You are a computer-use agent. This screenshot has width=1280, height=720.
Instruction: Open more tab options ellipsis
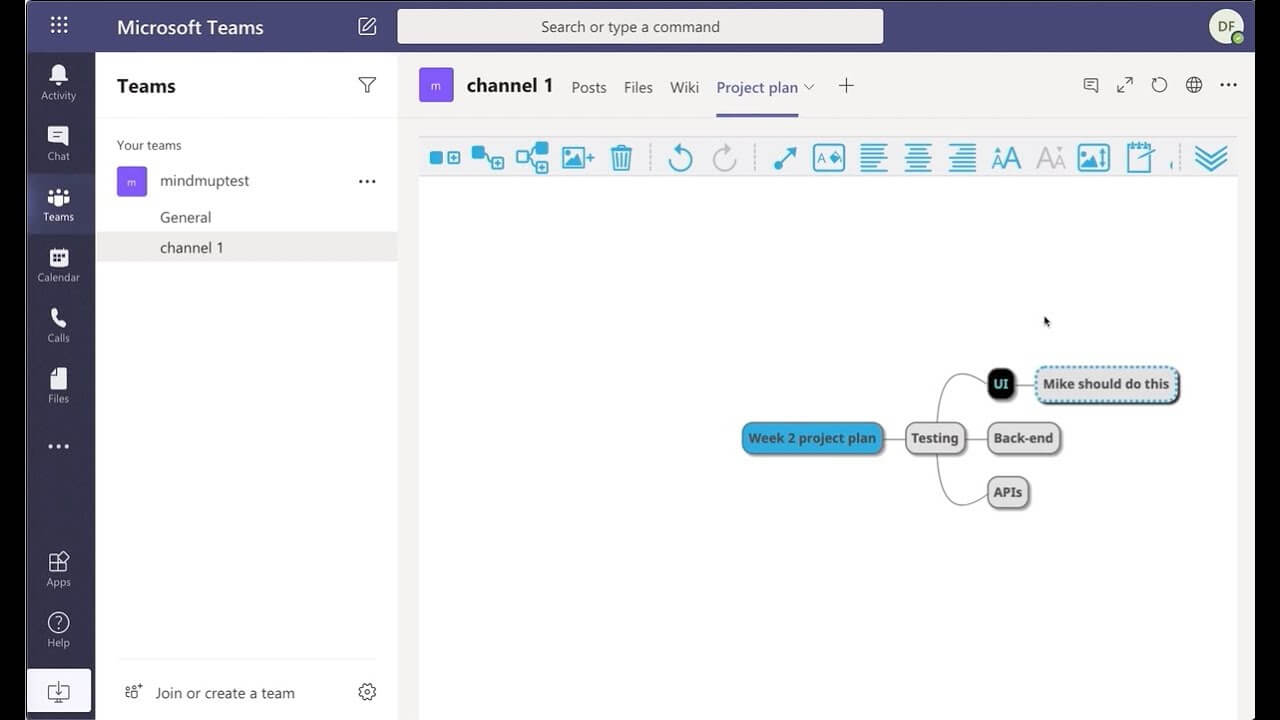coord(1228,86)
